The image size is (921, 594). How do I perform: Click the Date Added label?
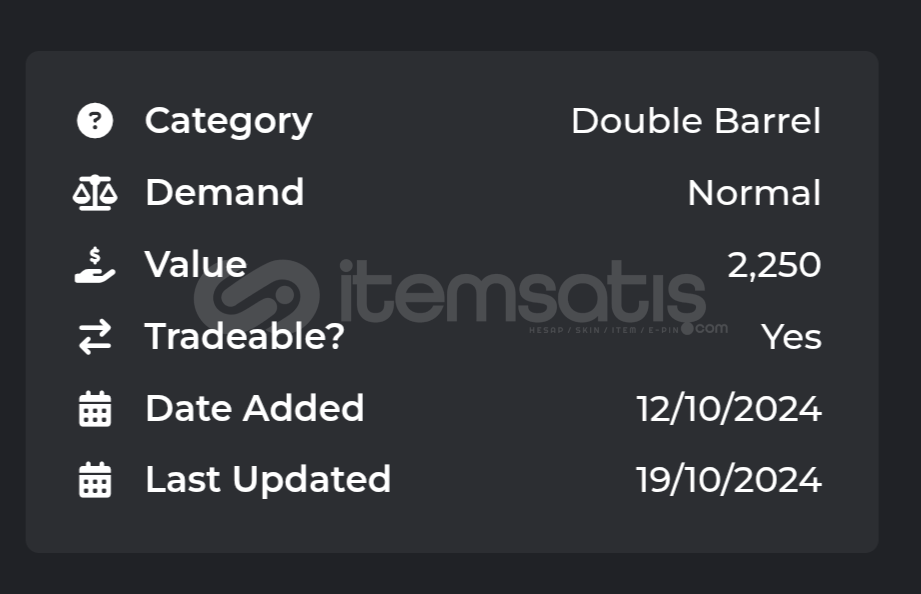(254, 408)
